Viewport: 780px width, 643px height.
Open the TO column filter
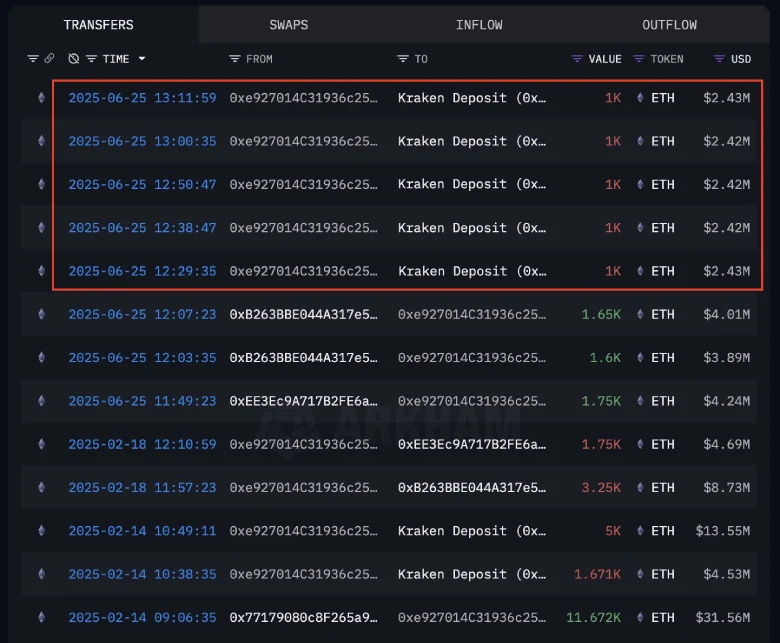(403, 59)
